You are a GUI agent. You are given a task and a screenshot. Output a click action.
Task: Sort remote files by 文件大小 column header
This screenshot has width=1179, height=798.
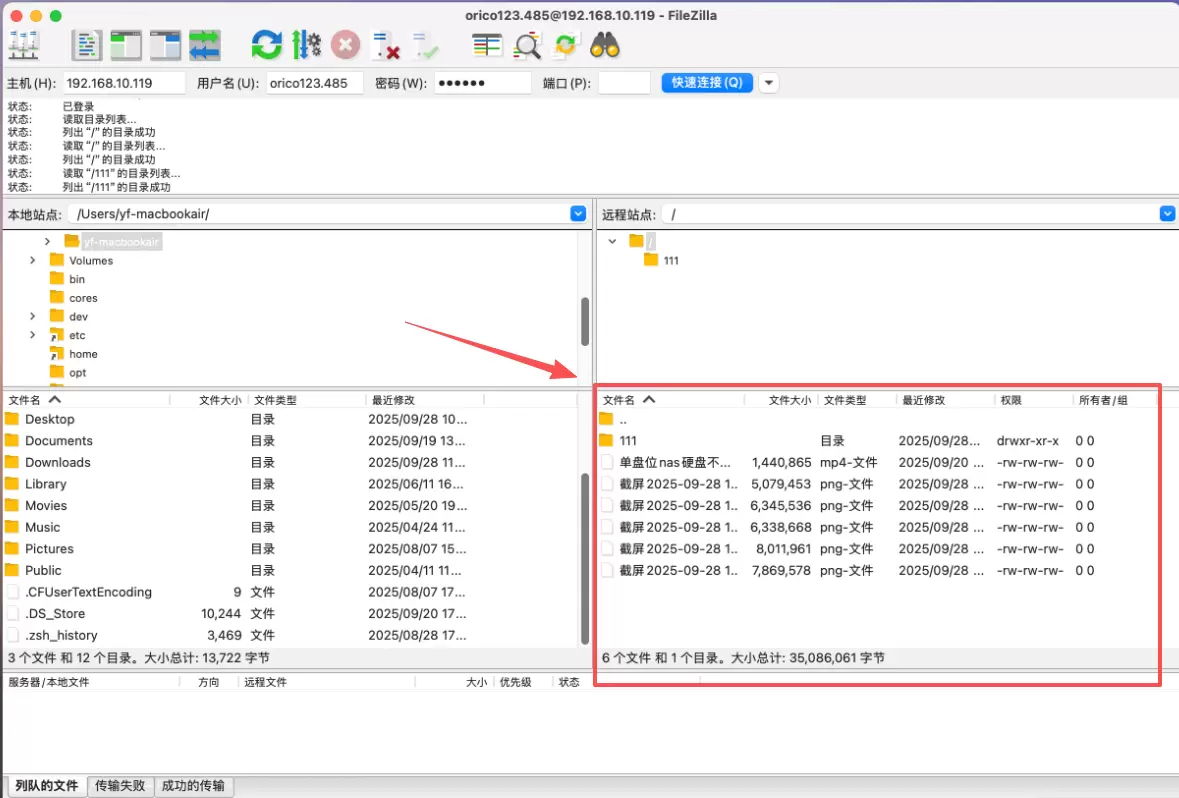point(789,400)
